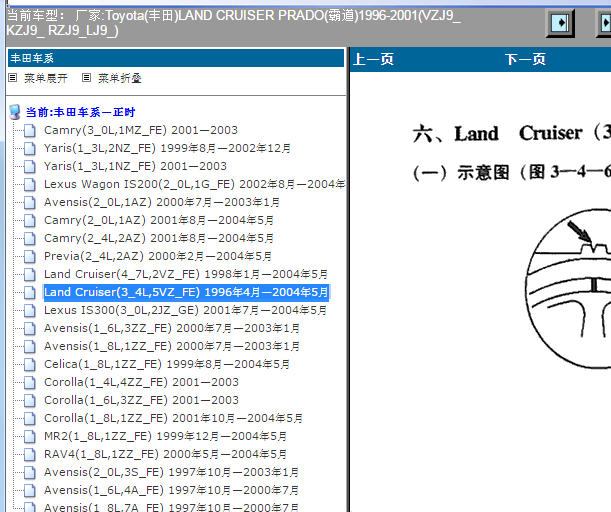Click the menu expand icon beside 菜单展开
Screen dimensions: 611x512
(x=12, y=78)
